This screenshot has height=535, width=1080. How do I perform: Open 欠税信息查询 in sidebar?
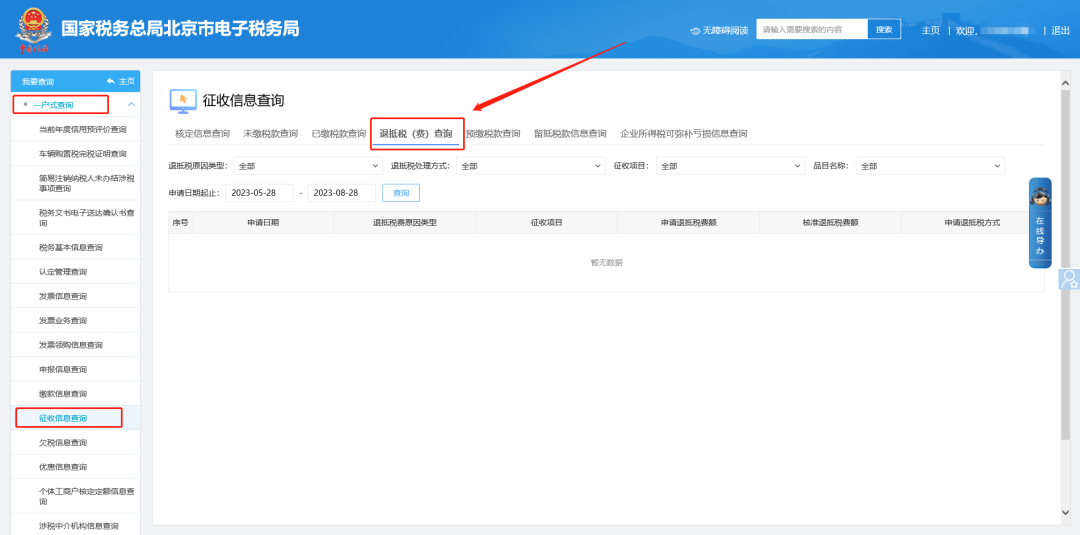63,443
